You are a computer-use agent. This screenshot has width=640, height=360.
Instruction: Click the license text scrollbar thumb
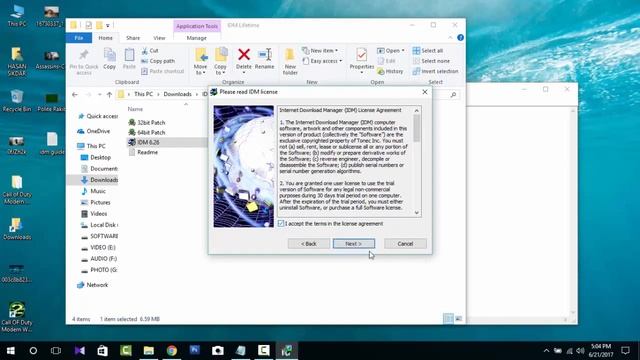tap(417, 128)
